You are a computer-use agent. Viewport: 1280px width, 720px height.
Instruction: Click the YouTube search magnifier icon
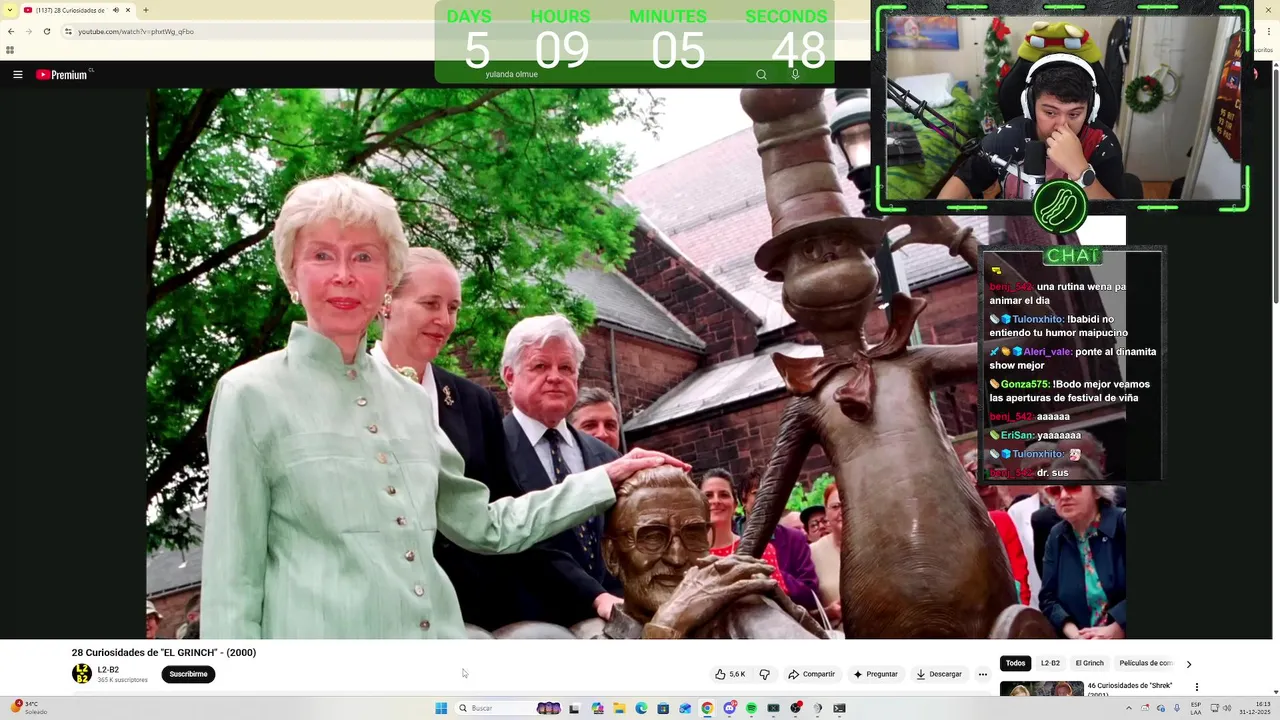(761, 74)
